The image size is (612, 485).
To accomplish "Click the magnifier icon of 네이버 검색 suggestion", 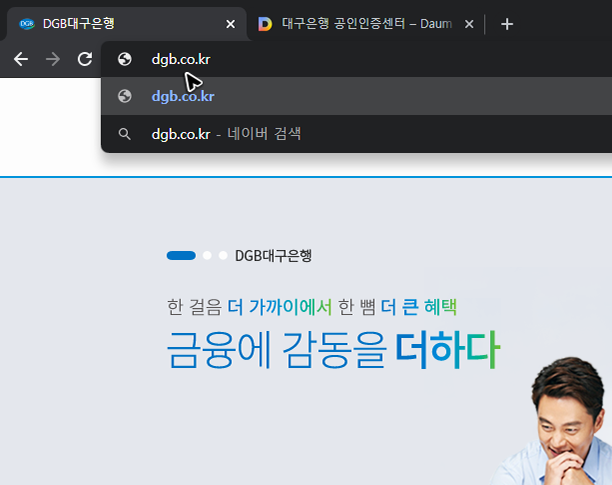I will pos(125,134).
